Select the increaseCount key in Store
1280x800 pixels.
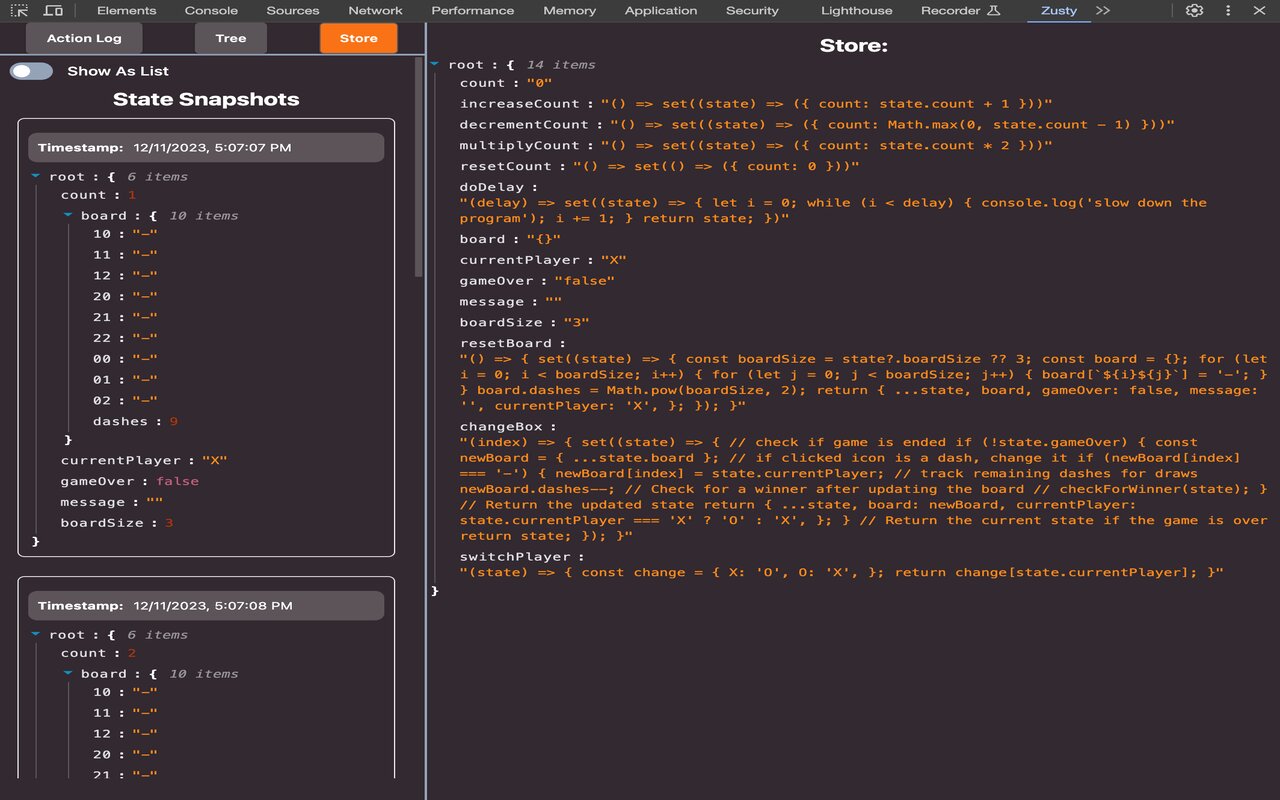(x=519, y=104)
